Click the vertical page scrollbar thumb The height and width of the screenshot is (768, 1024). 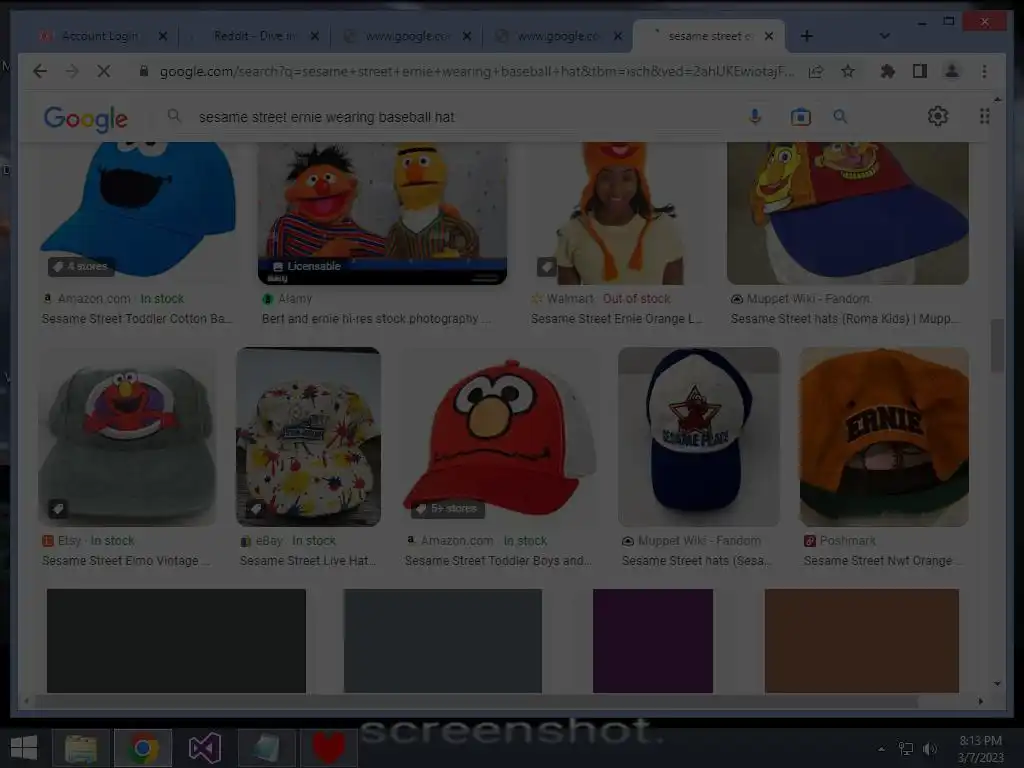997,345
